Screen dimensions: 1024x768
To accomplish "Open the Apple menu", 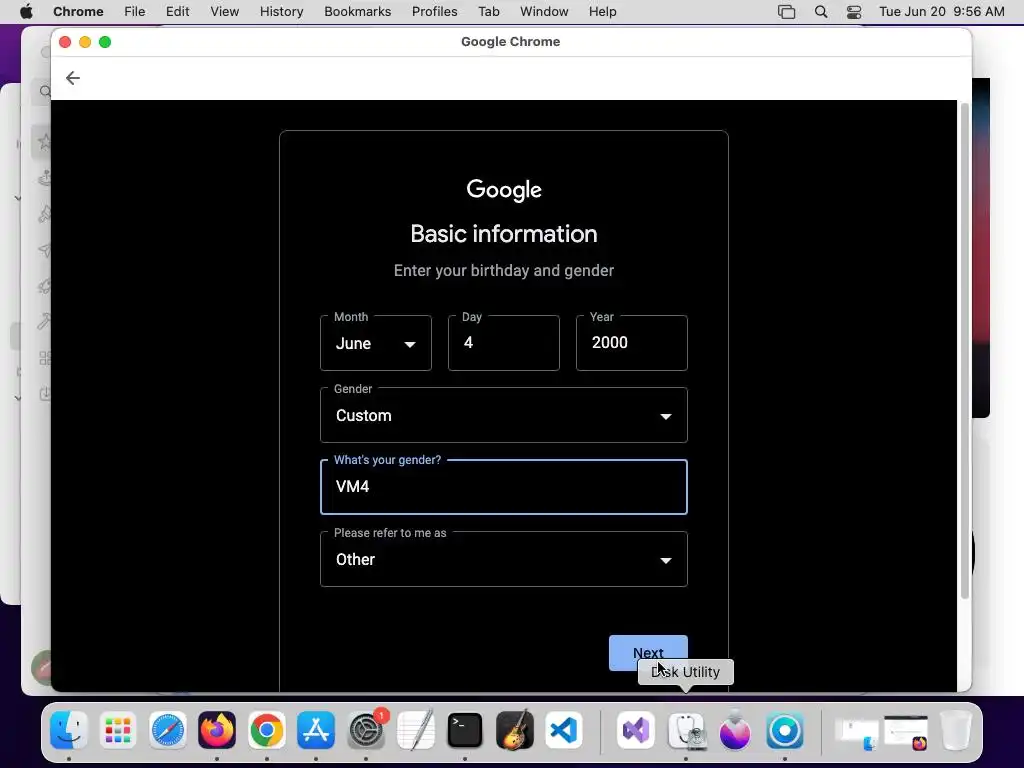I will (x=26, y=12).
